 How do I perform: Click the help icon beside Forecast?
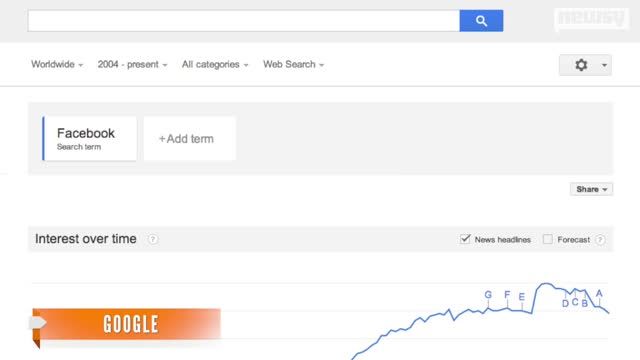[x=600, y=240]
